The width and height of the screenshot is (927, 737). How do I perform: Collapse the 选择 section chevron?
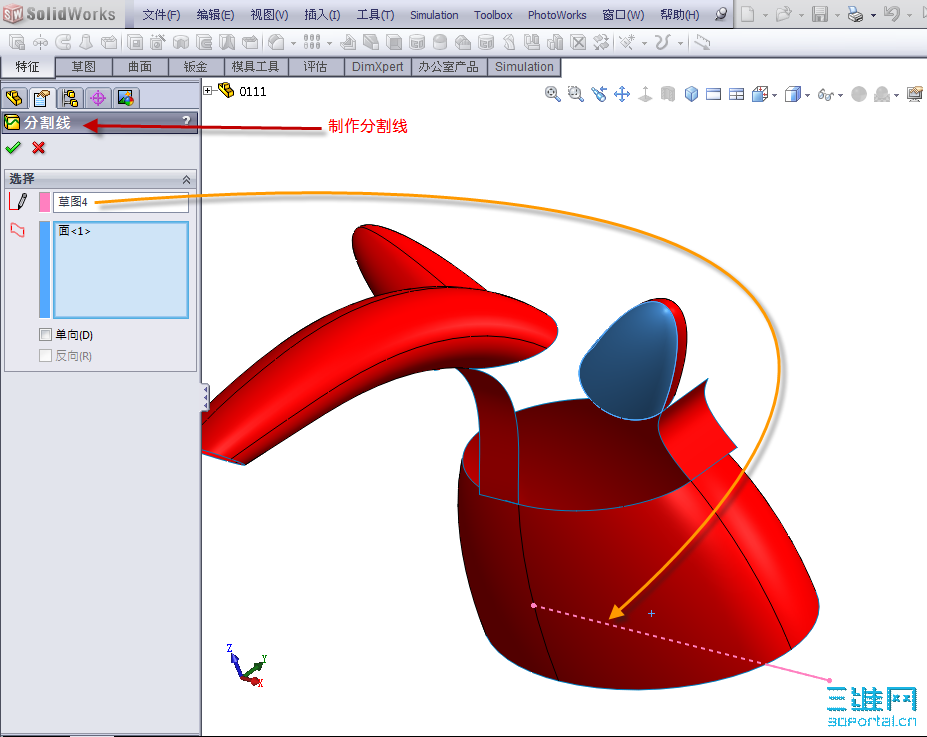click(186, 179)
